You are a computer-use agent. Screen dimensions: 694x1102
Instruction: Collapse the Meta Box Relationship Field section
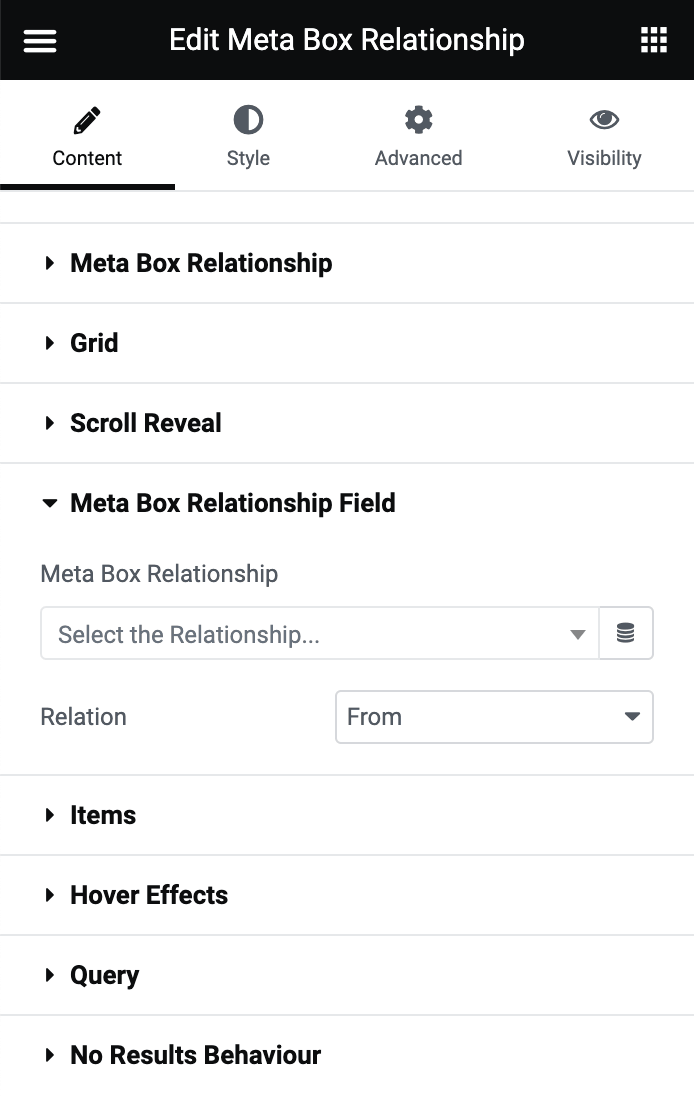click(x=232, y=503)
